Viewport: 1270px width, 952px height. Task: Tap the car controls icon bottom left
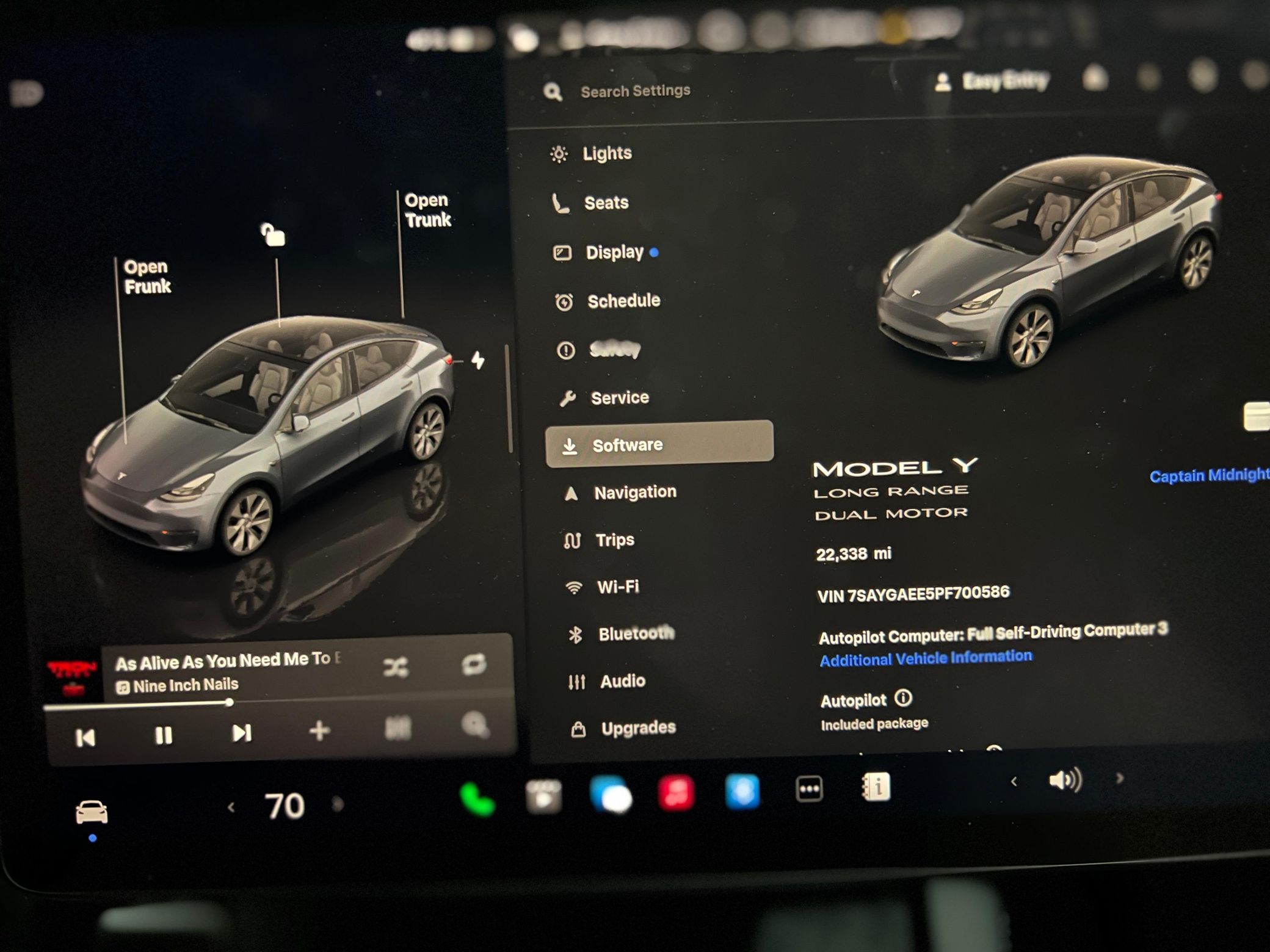(x=92, y=812)
